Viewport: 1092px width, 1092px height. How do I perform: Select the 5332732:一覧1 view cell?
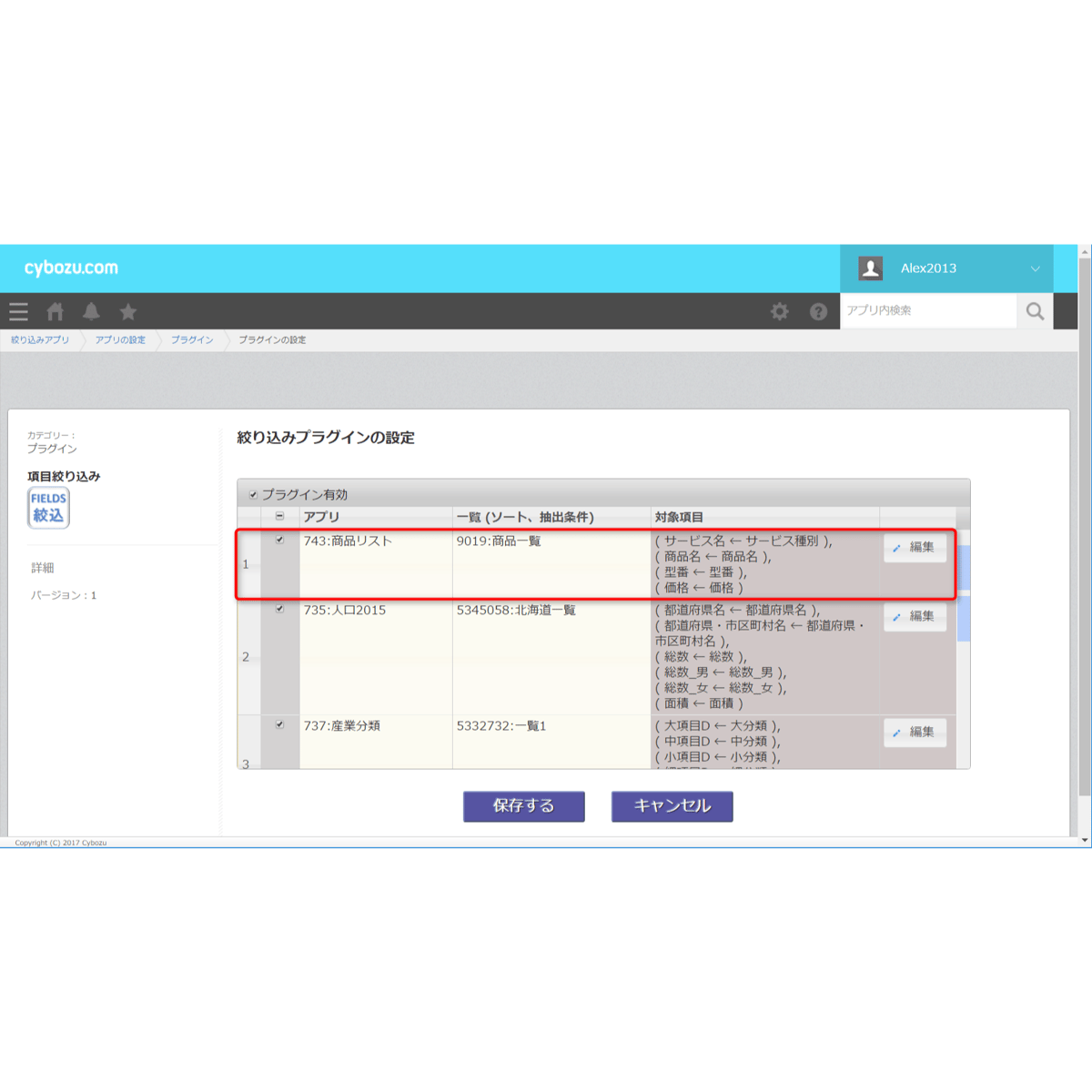[x=551, y=742]
